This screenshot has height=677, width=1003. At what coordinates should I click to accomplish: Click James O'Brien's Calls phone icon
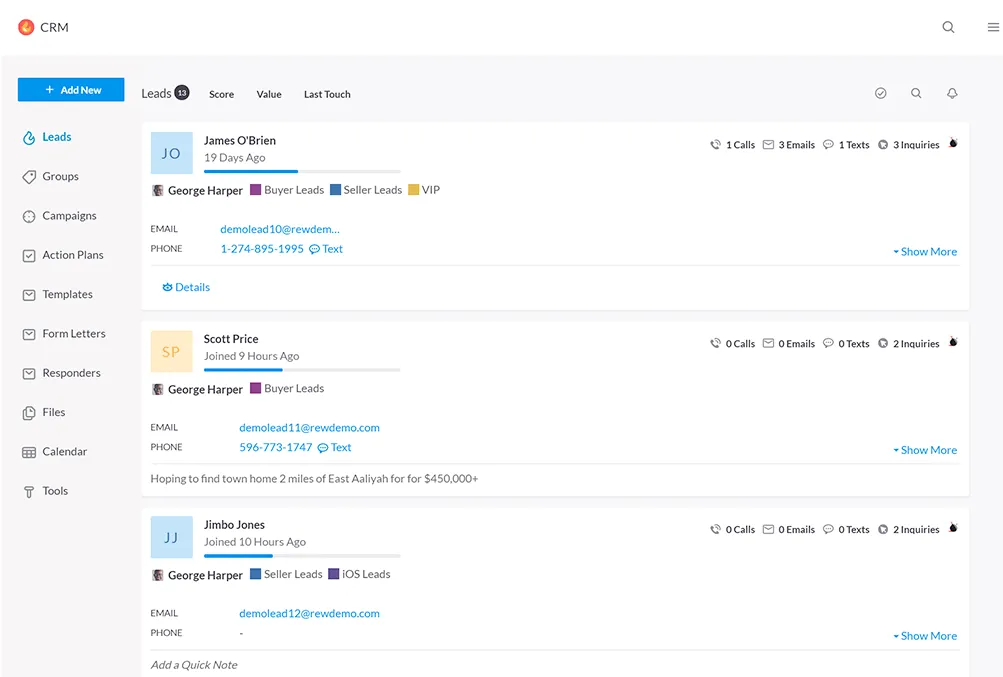point(715,145)
